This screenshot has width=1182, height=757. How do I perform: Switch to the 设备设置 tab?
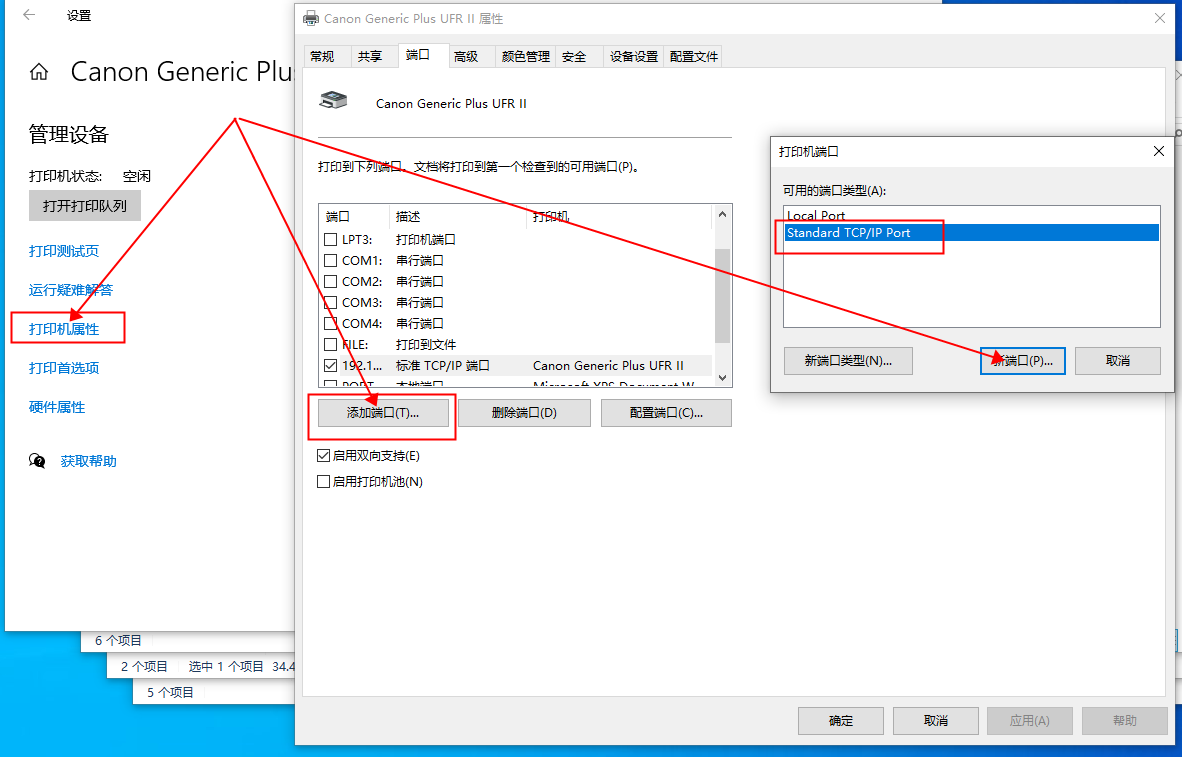coord(634,57)
